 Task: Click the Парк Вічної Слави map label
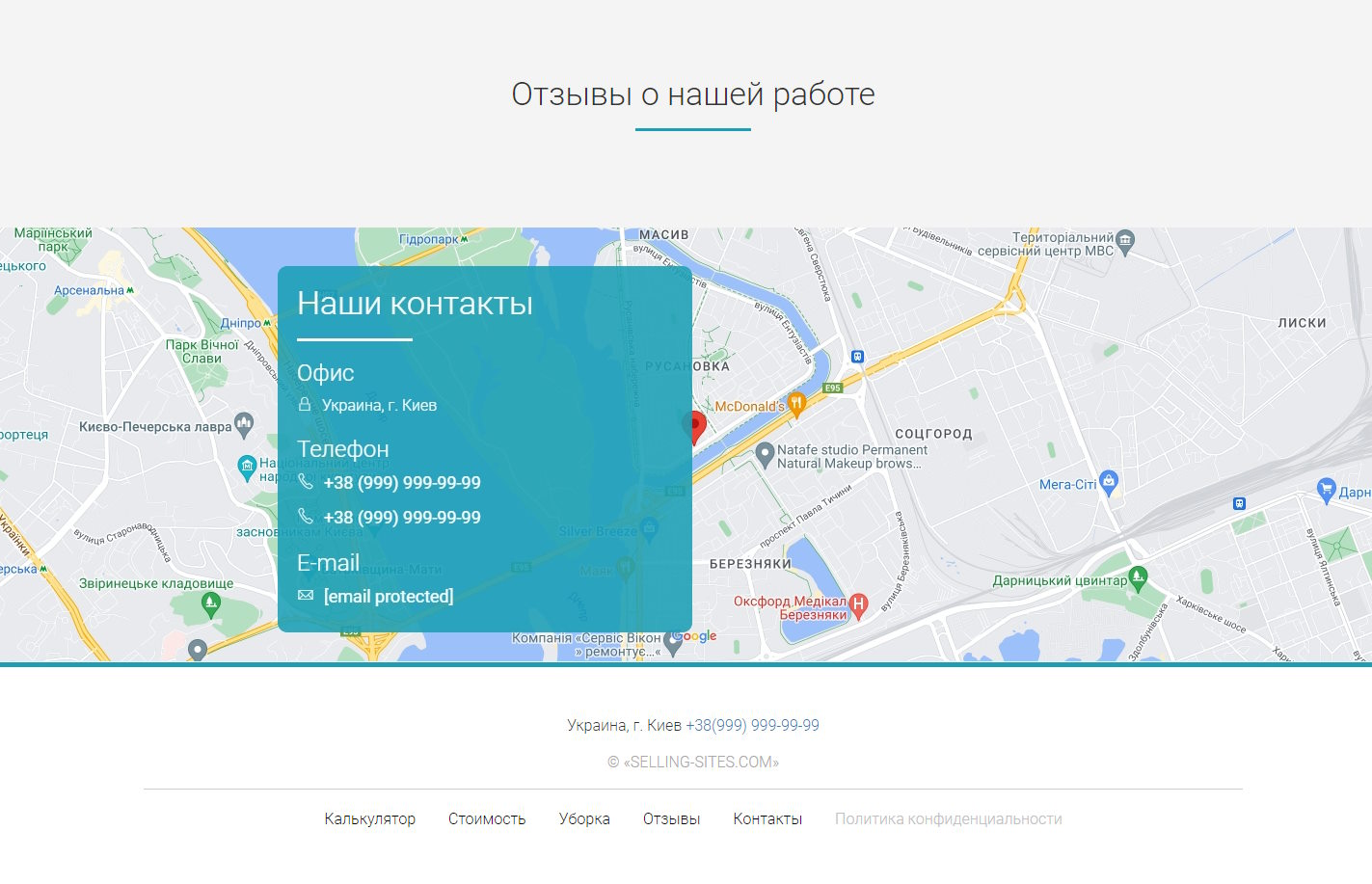coord(202,351)
